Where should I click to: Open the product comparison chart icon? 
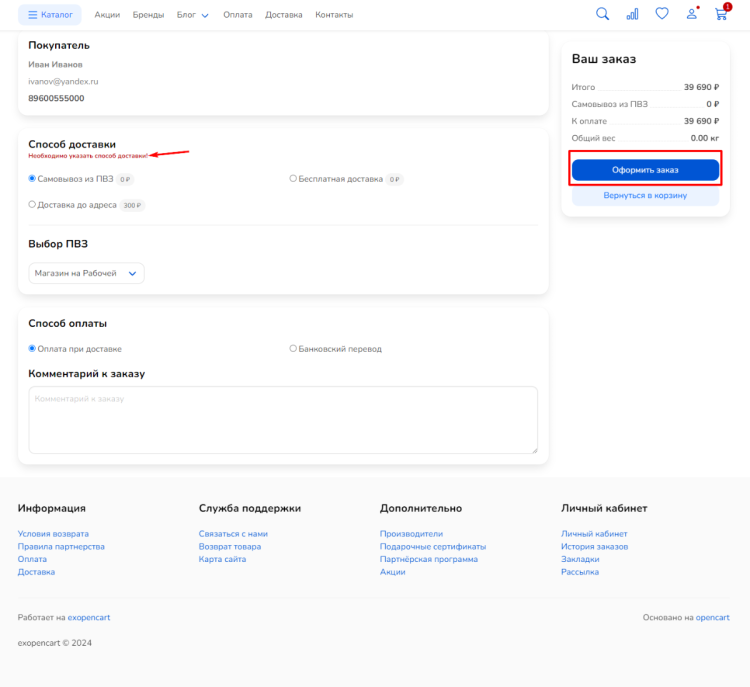(x=632, y=14)
